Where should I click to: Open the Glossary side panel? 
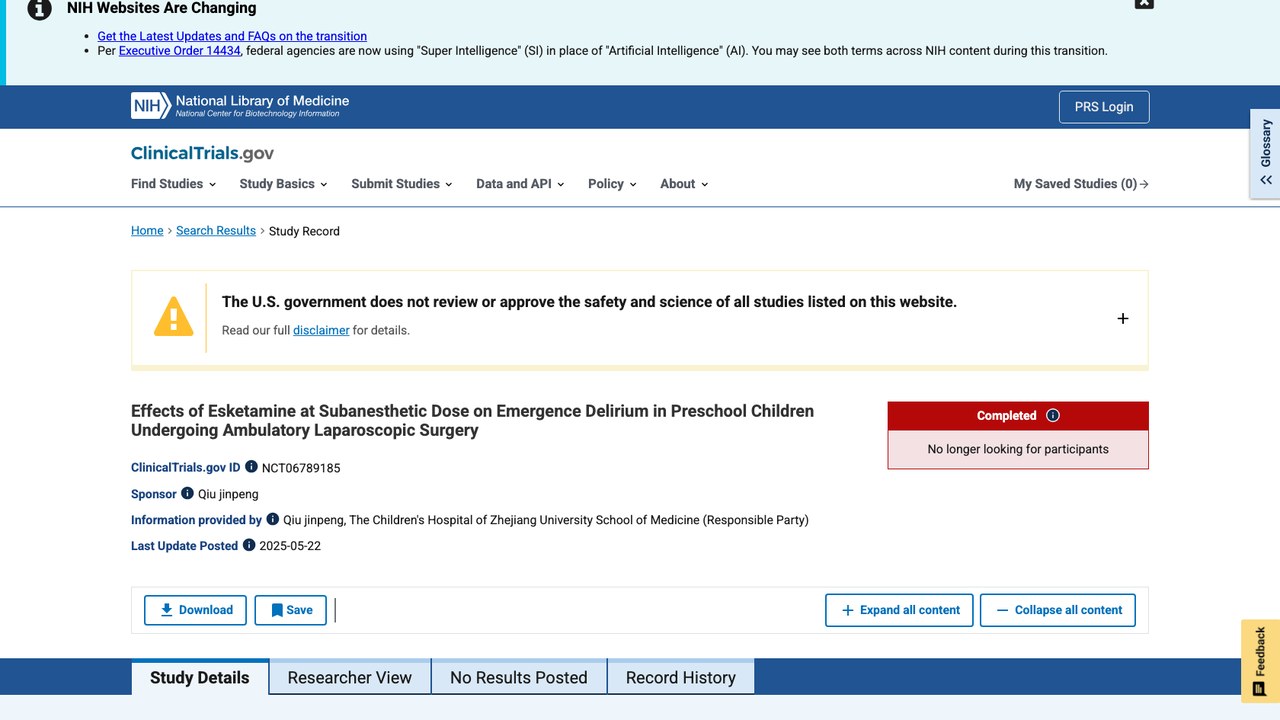(x=1265, y=153)
